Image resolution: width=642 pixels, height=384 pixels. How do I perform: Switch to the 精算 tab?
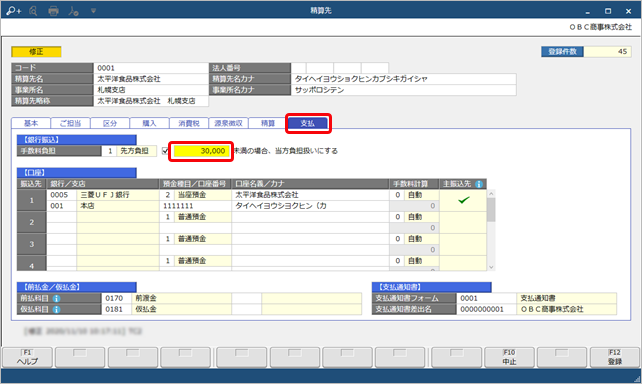point(268,123)
